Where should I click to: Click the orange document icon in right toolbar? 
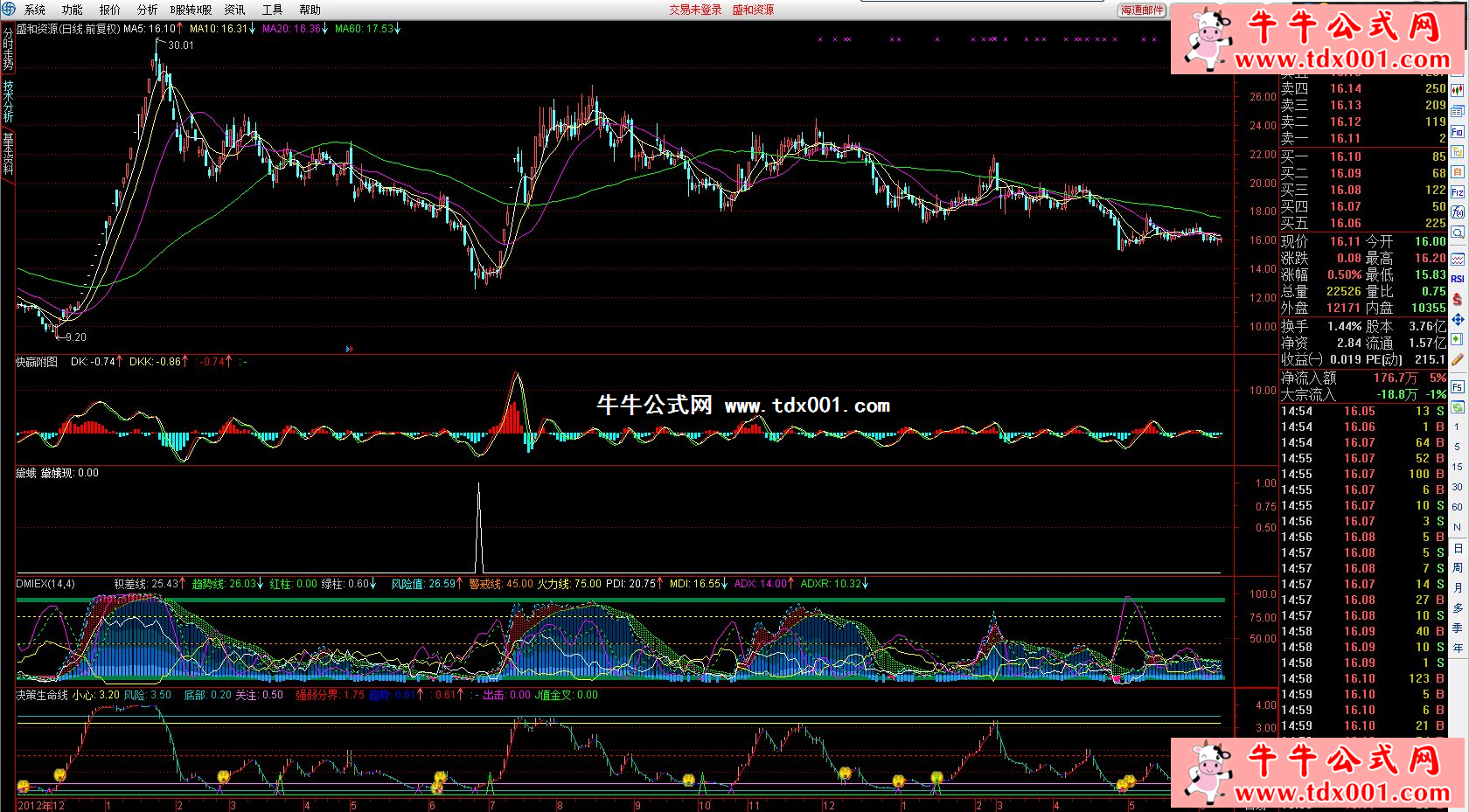coord(1458,172)
